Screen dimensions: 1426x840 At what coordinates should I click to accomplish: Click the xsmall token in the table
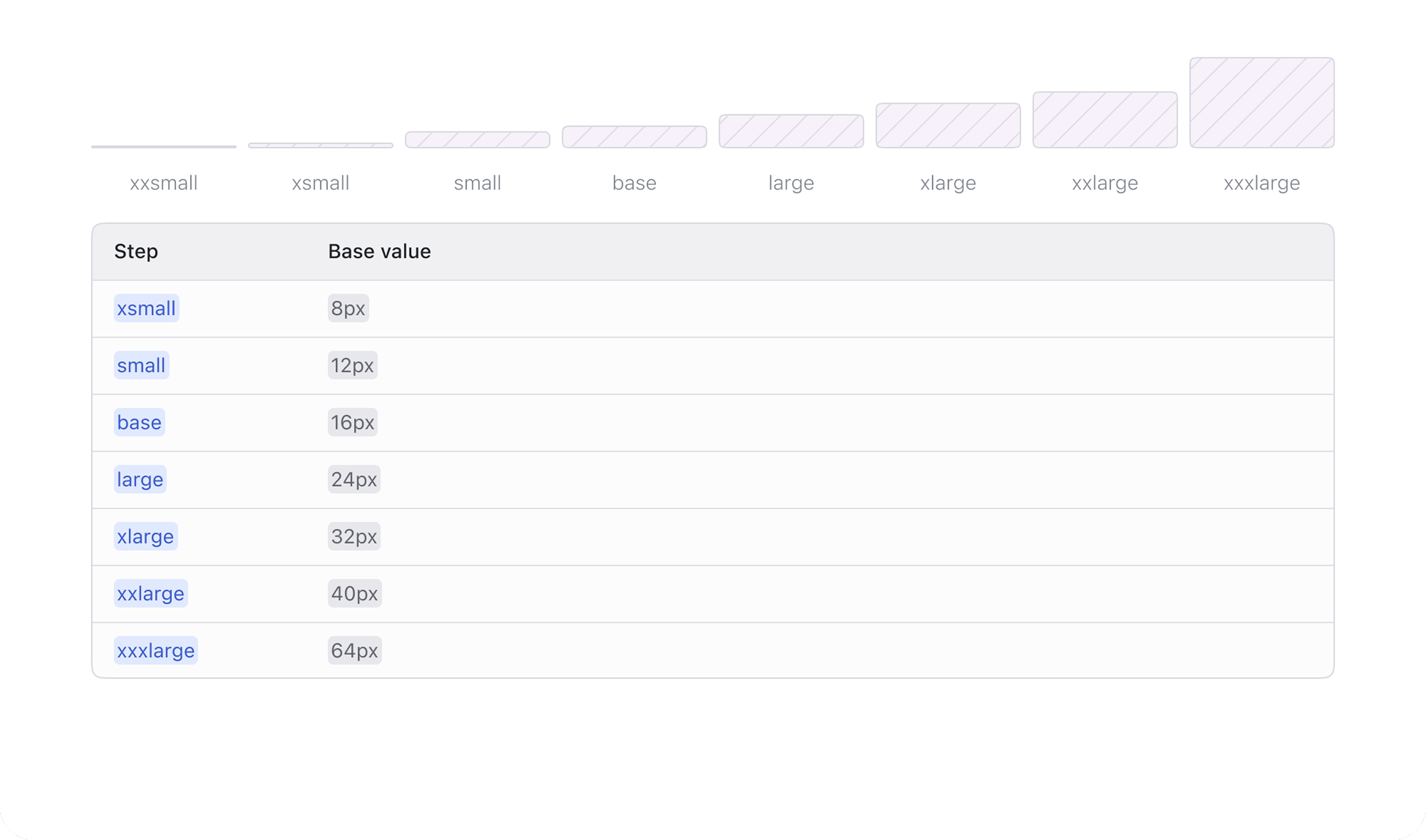146,309
